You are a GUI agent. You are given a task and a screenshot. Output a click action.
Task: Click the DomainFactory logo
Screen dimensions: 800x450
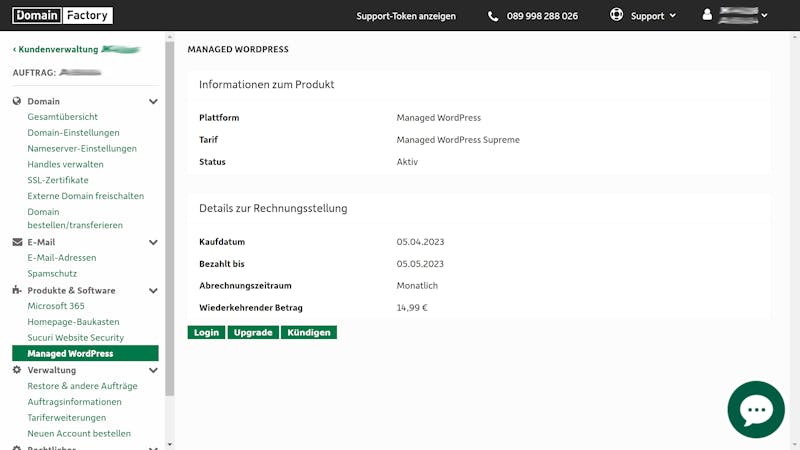point(62,15)
